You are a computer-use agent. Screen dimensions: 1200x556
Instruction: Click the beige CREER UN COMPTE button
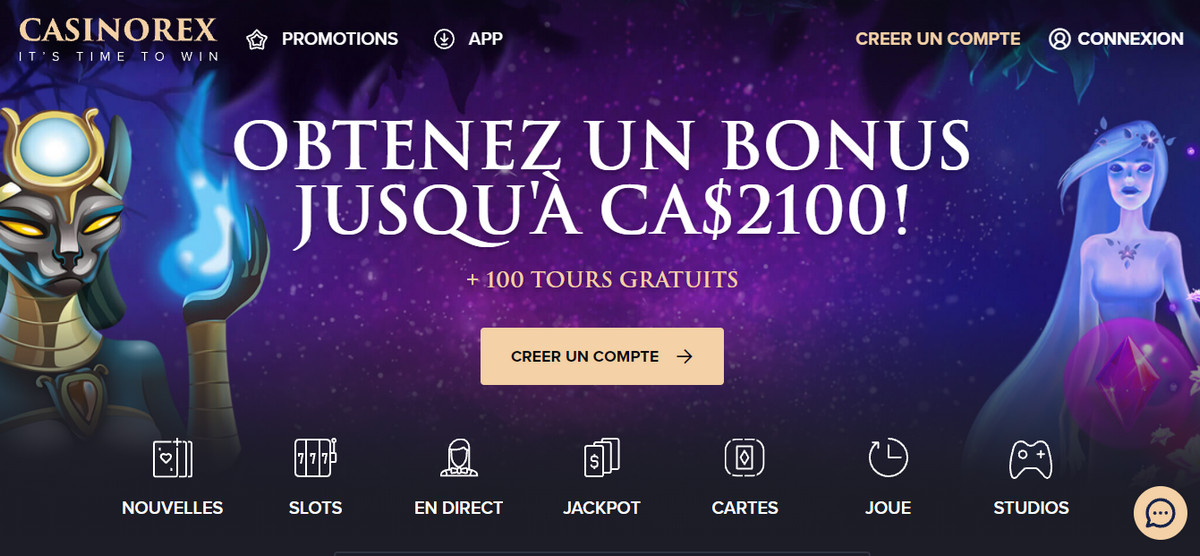[602, 356]
